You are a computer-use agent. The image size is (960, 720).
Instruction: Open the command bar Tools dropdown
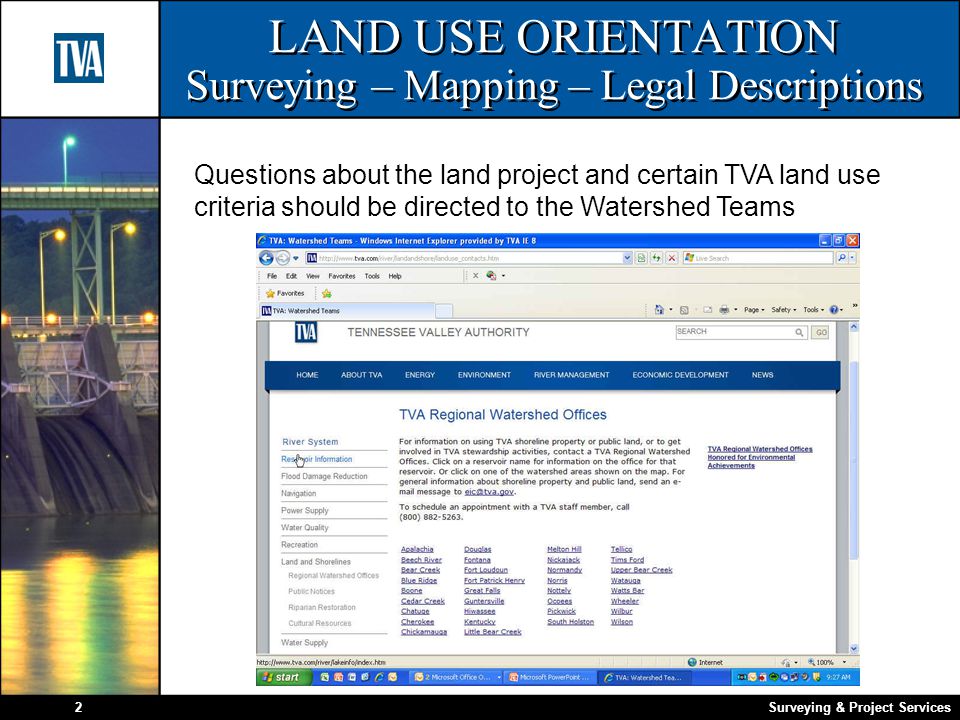pos(813,310)
